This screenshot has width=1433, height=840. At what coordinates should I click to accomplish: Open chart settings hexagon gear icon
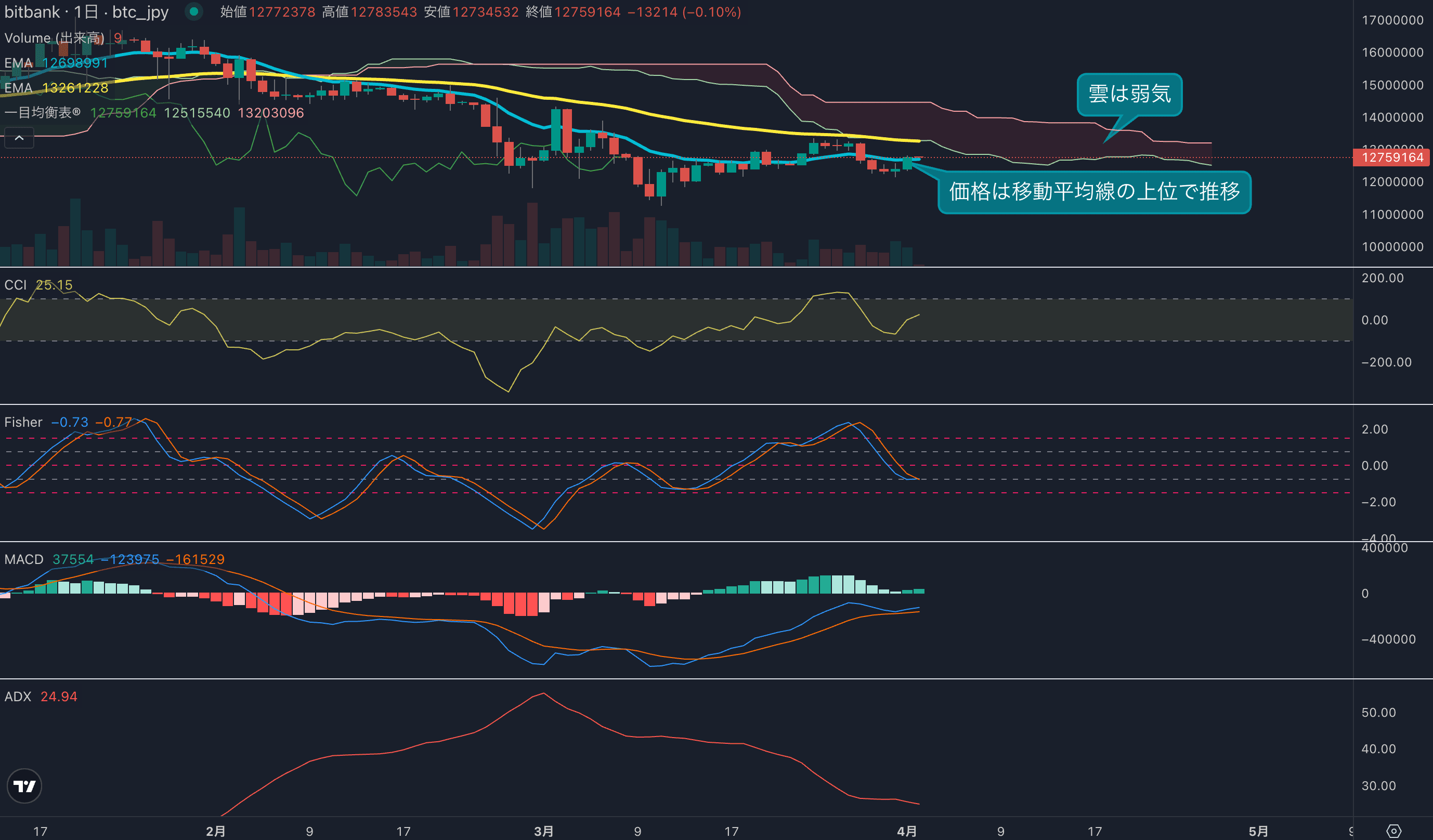click(x=1394, y=831)
